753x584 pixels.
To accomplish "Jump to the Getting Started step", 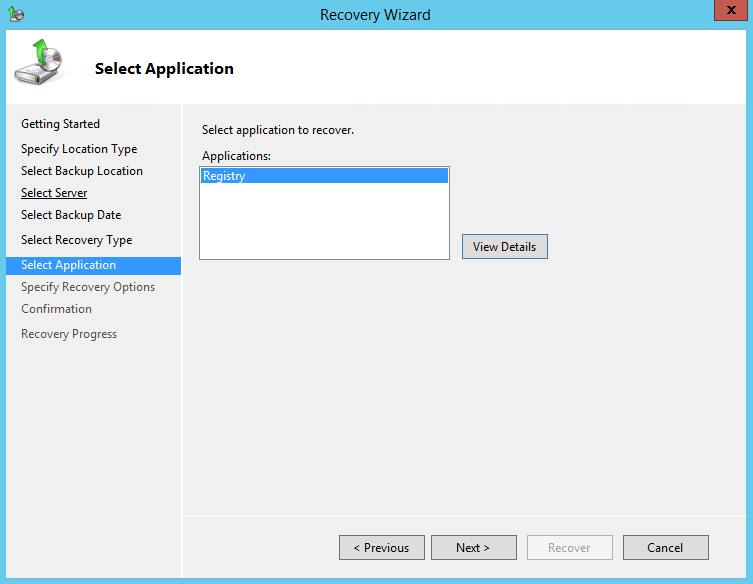I will click(x=61, y=124).
